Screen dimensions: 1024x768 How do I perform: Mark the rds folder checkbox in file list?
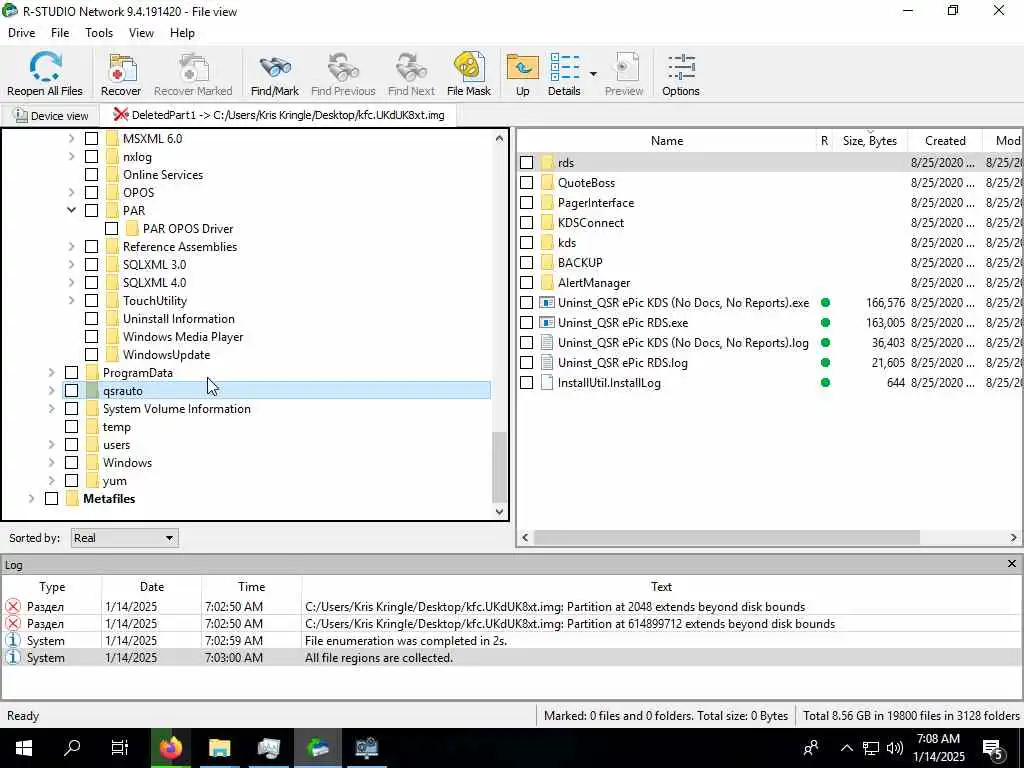[x=526, y=163]
